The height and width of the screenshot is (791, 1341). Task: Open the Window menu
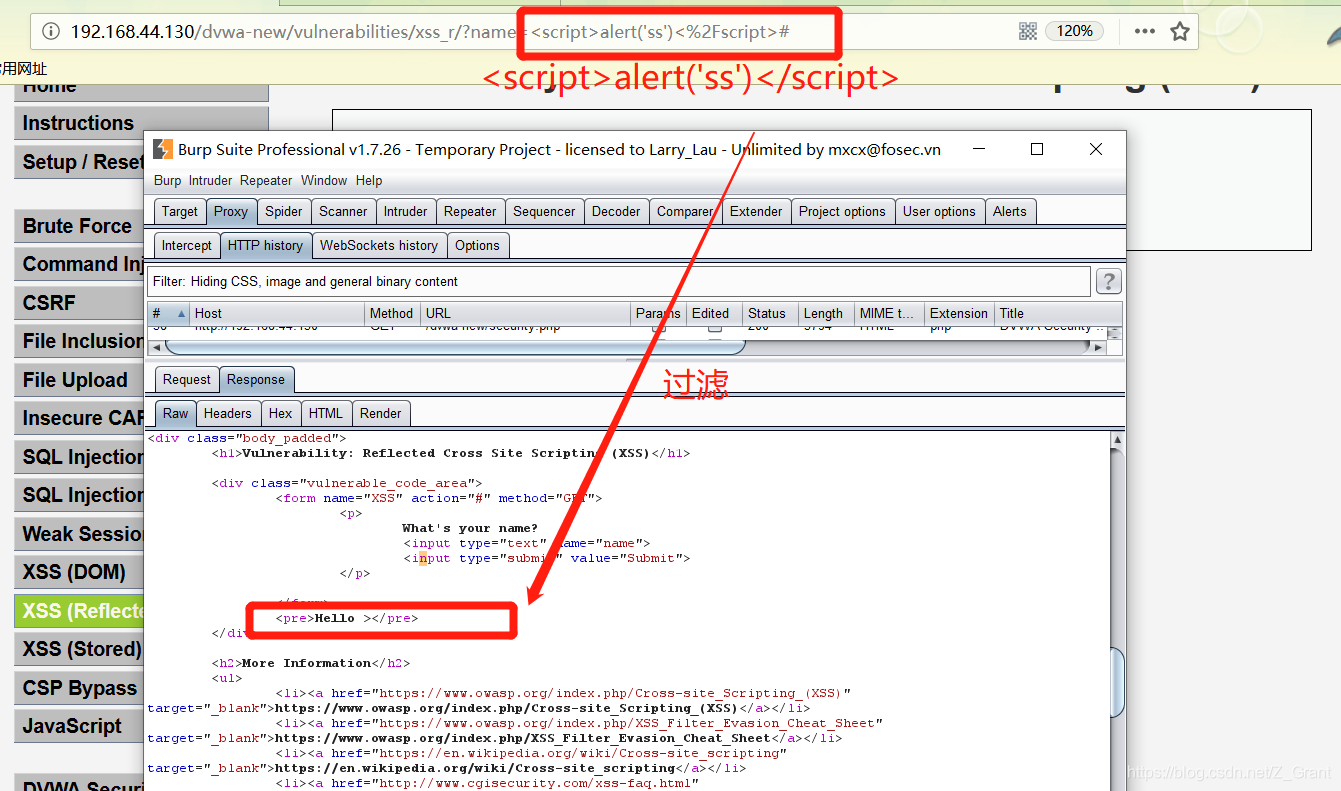click(x=324, y=180)
